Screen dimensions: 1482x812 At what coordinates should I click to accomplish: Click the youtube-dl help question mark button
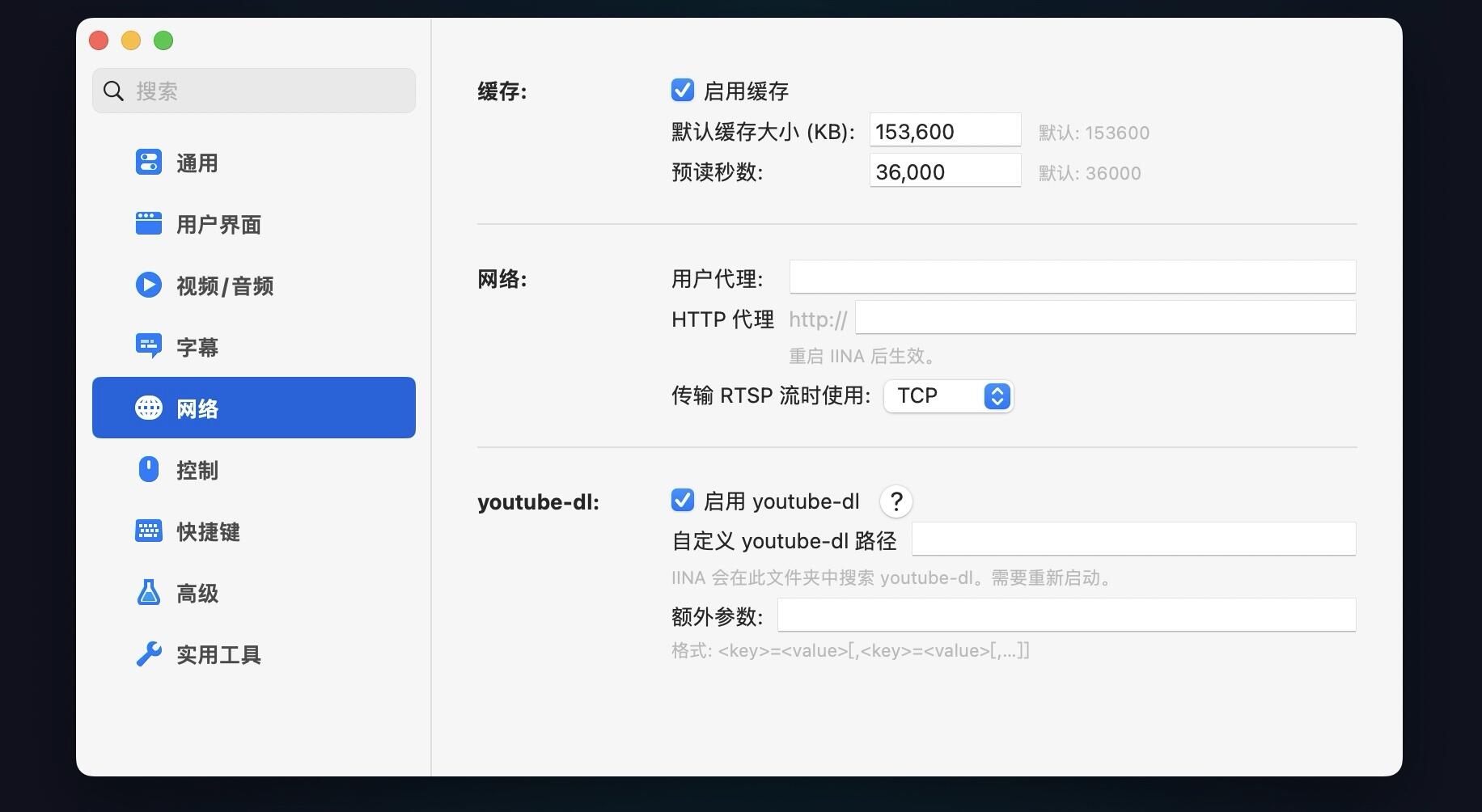pyautogui.click(x=896, y=501)
